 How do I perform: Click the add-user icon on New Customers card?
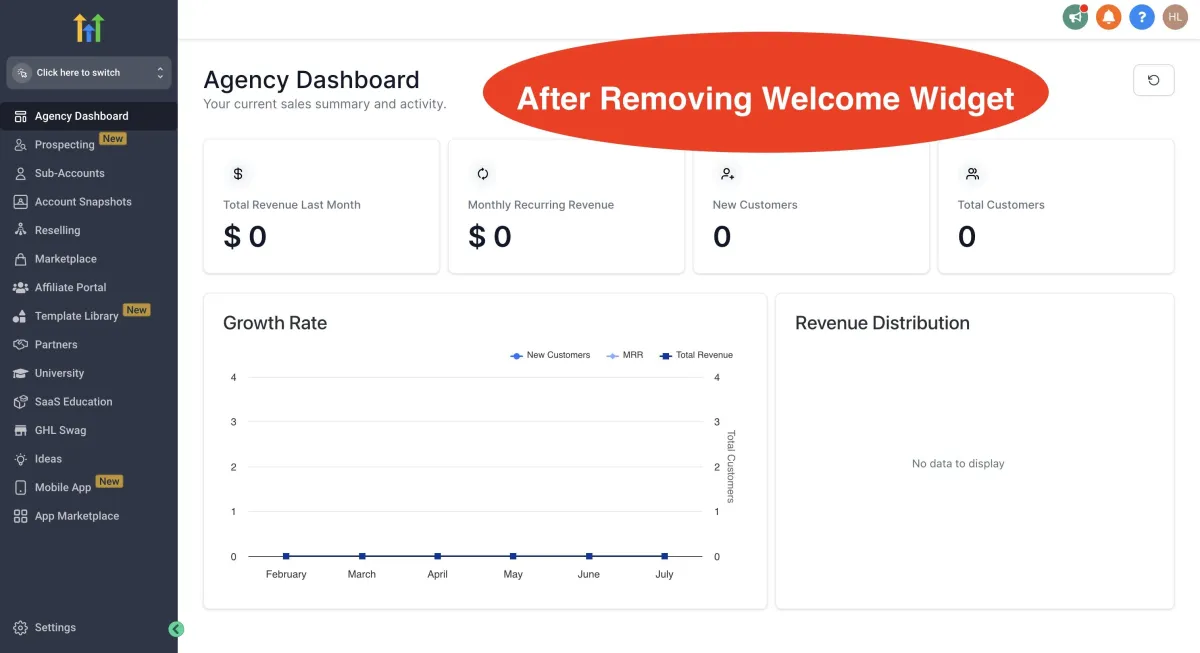[x=728, y=174]
